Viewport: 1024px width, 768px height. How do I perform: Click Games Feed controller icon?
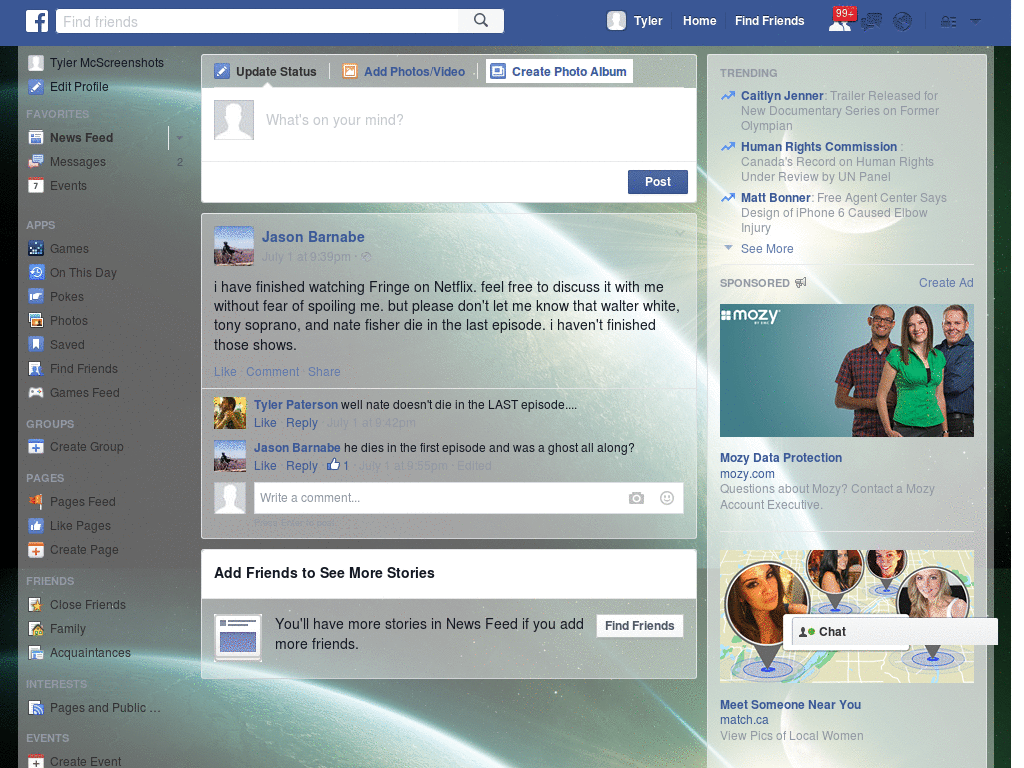point(36,392)
